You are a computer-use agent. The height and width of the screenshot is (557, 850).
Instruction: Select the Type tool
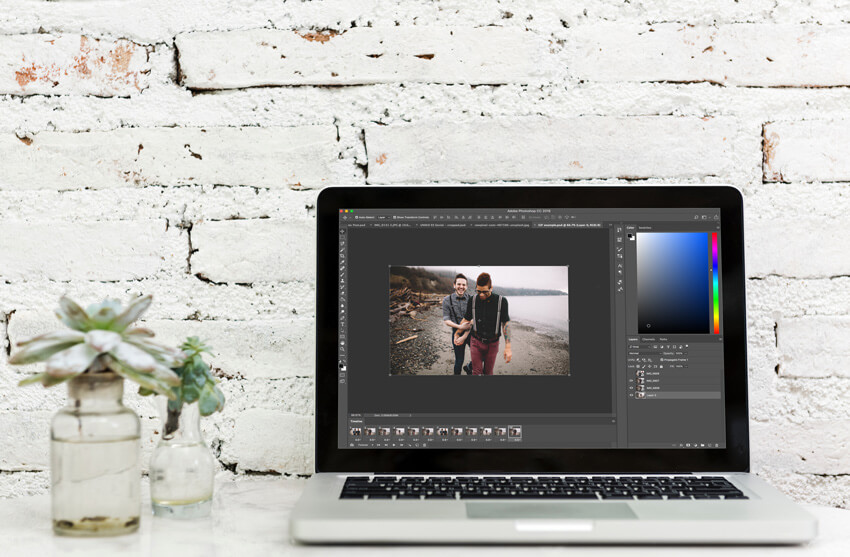tap(342, 323)
